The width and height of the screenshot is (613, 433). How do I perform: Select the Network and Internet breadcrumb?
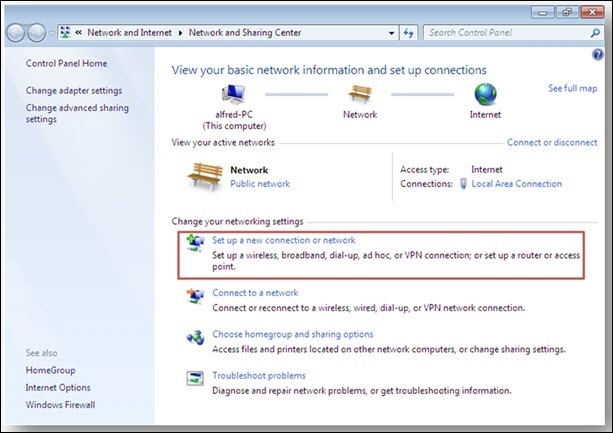coord(129,33)
